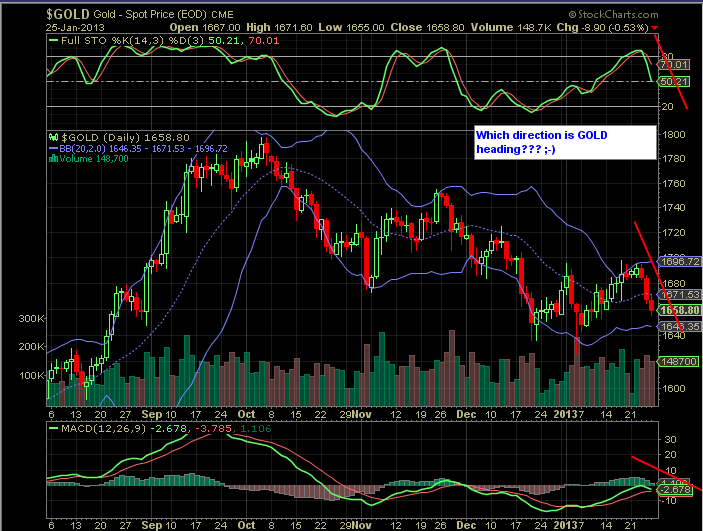Viewport: 703px width, 531px height.
Task: Click the volume bars icon before Volume 148,700
Action: 53,158
